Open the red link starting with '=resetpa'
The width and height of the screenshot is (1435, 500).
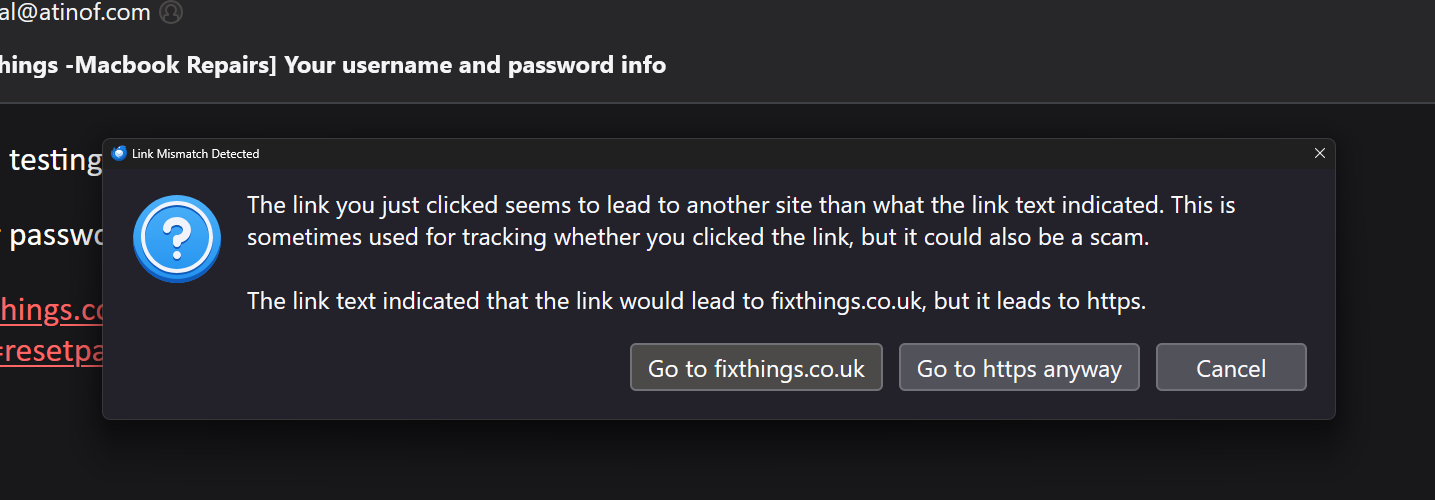[52, 354]
